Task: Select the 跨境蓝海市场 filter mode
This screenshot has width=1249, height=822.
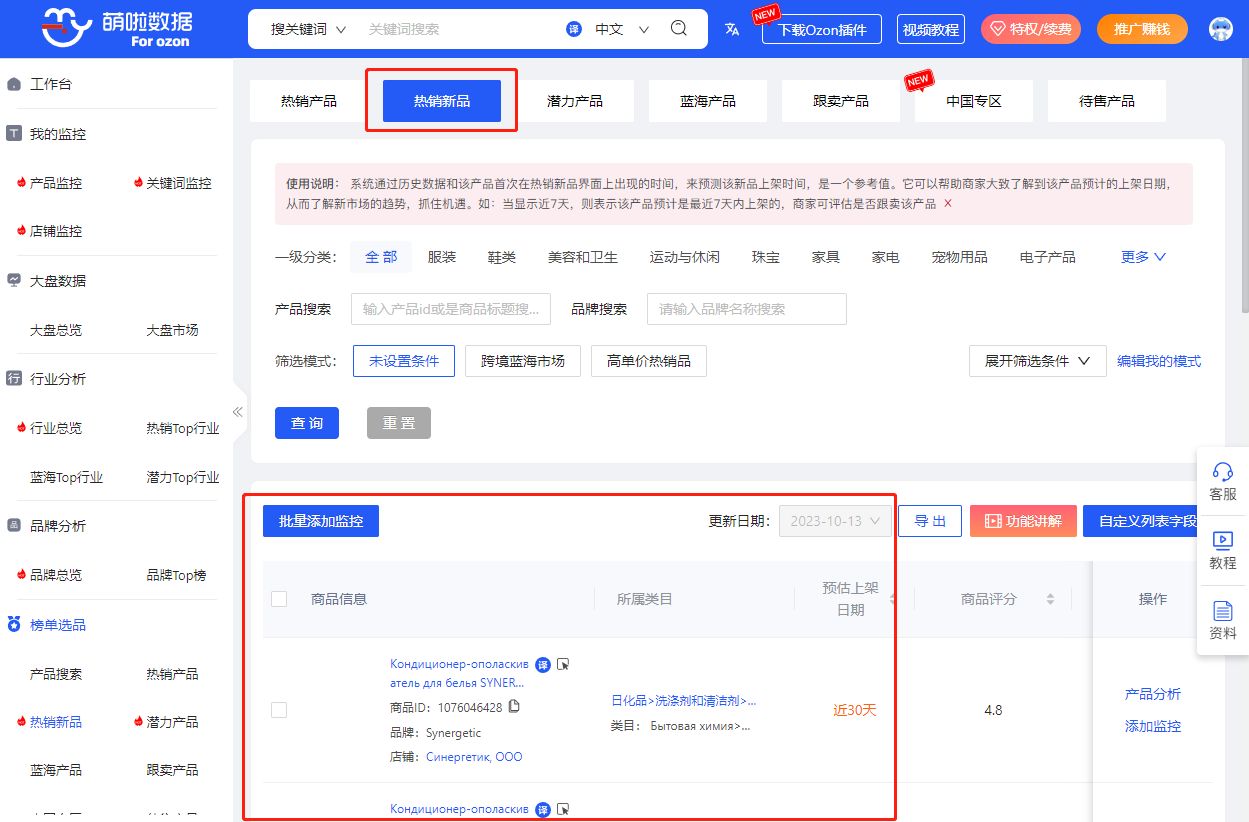Action: point(522,361)
